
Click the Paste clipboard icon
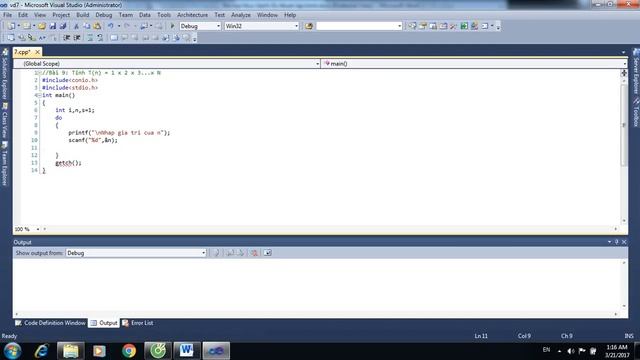point(97,26)
